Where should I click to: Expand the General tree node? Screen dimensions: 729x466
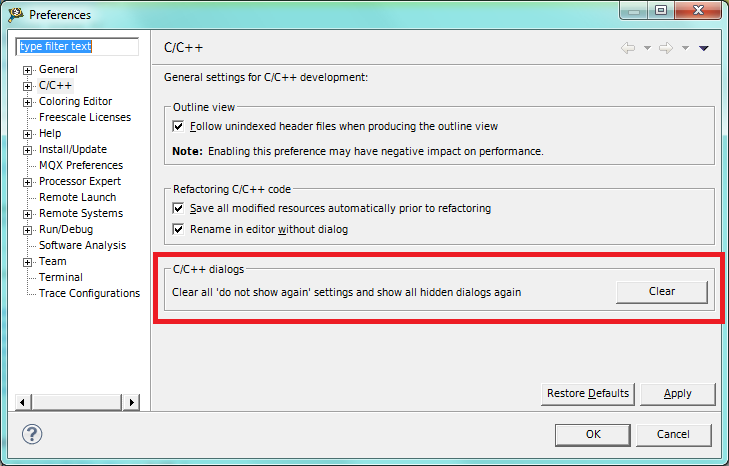pos(28,70)
